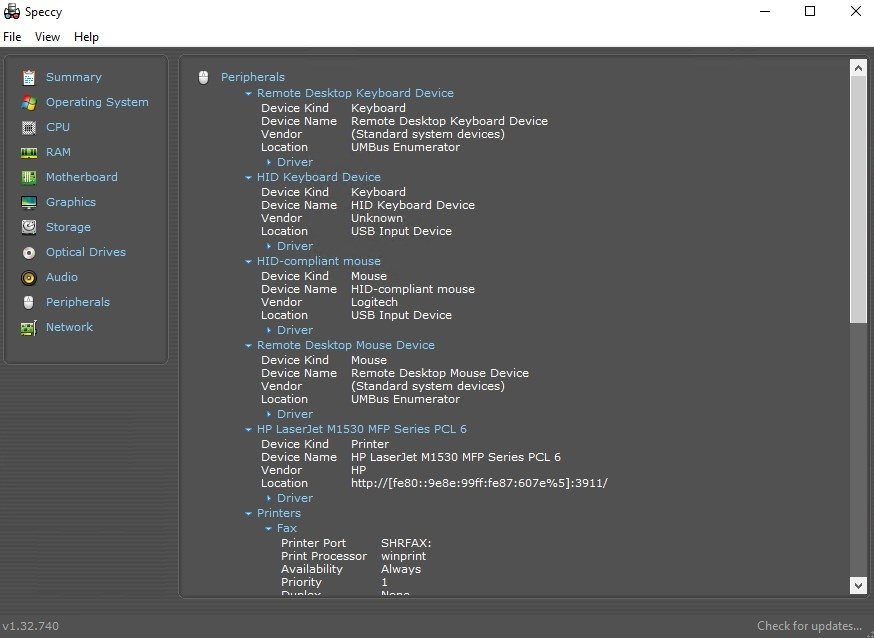
Task: Click Check for updates link
Action: [809, 626]
